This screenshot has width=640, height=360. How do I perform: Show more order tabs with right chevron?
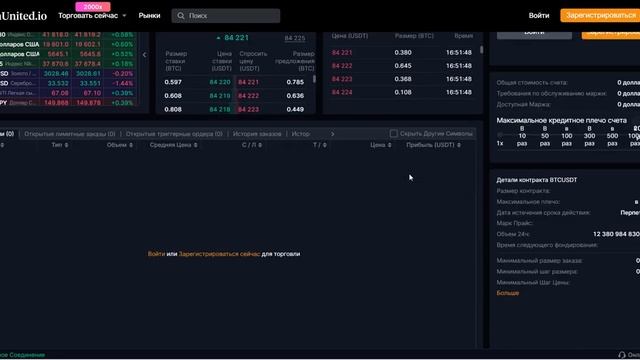333,134
